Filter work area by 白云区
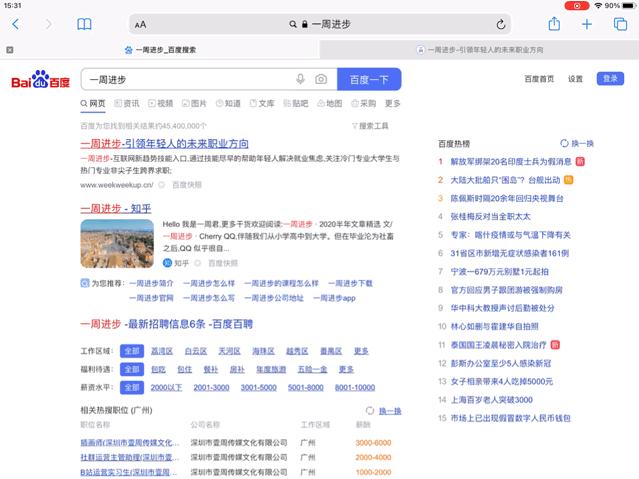The width and height of the screenshot is (639, 479). point(196,351)
